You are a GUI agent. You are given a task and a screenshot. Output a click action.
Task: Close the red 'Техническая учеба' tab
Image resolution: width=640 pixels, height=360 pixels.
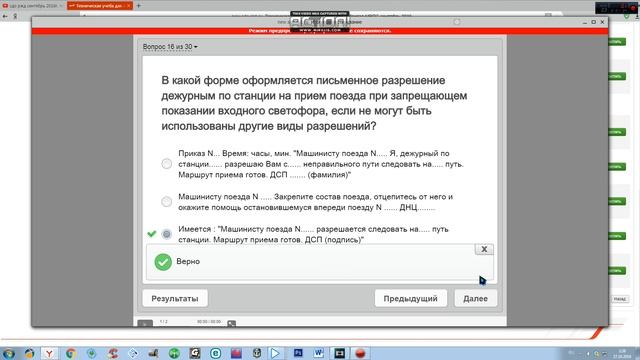coord(129,6)
